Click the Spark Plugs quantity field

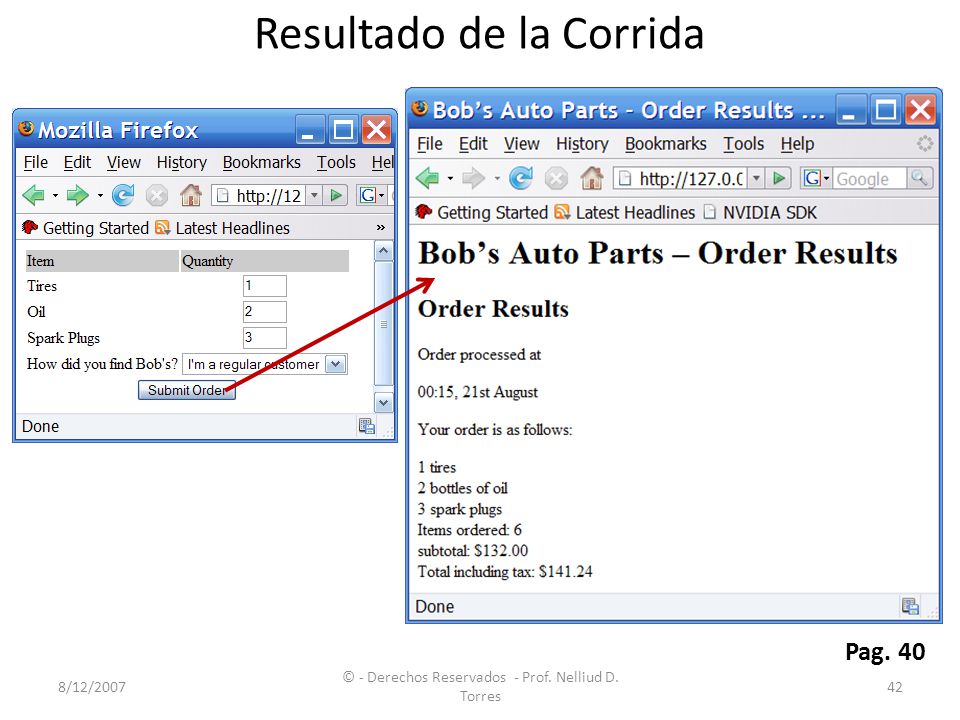[264, 337]
